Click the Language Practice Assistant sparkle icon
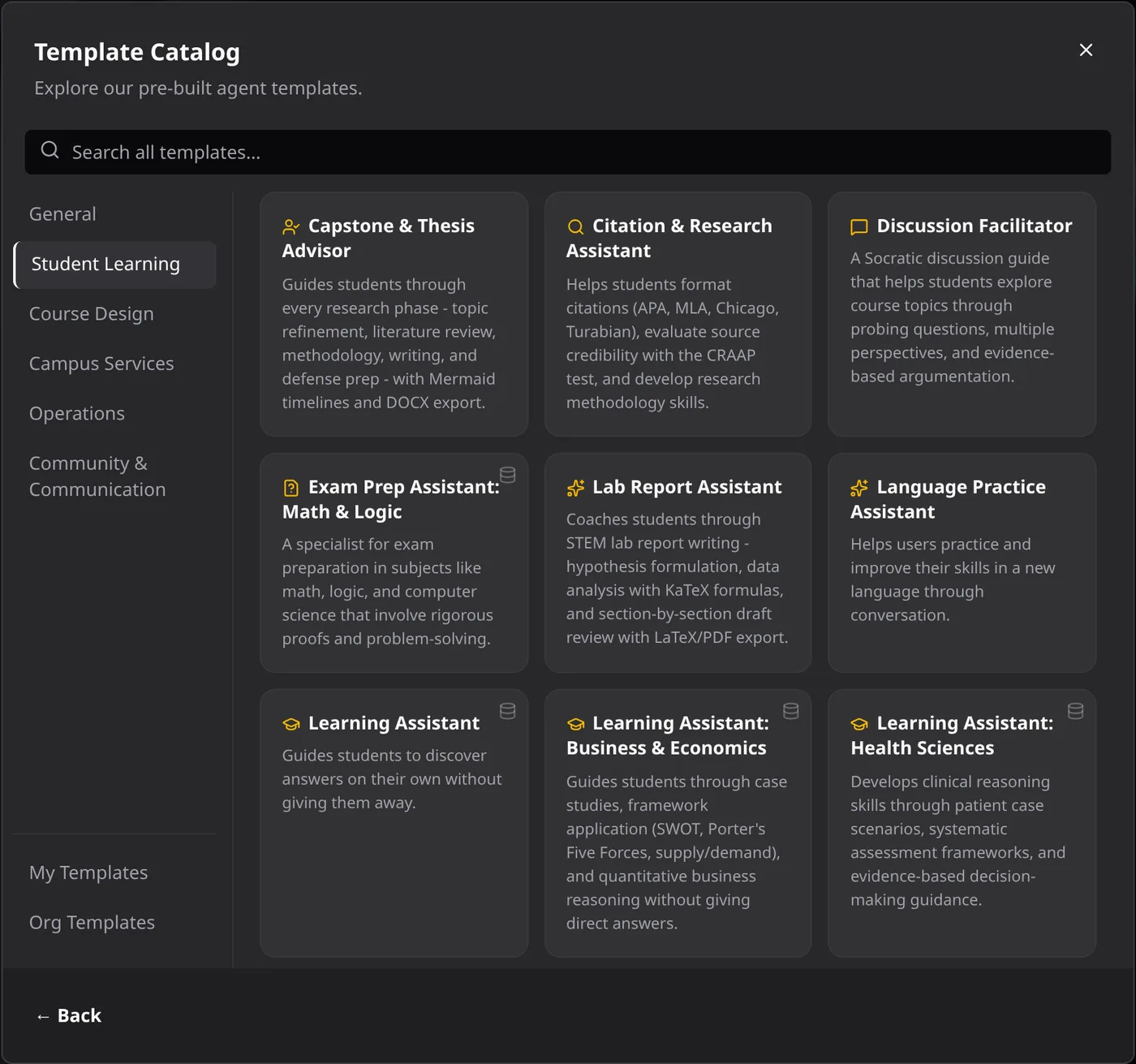 pos(859,488)
